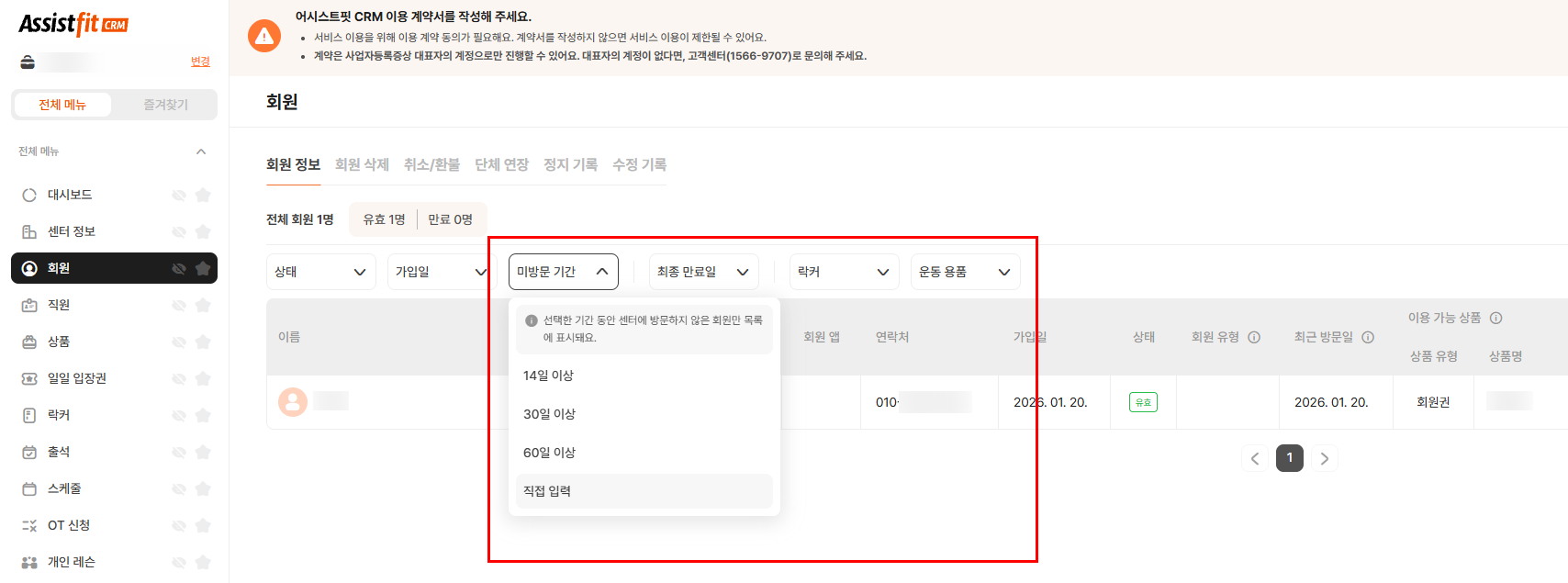This screenshot has width=1568, height=583.
Task: Collapse the 전체 메뉴 section chevron
Action: coord(201,151)
